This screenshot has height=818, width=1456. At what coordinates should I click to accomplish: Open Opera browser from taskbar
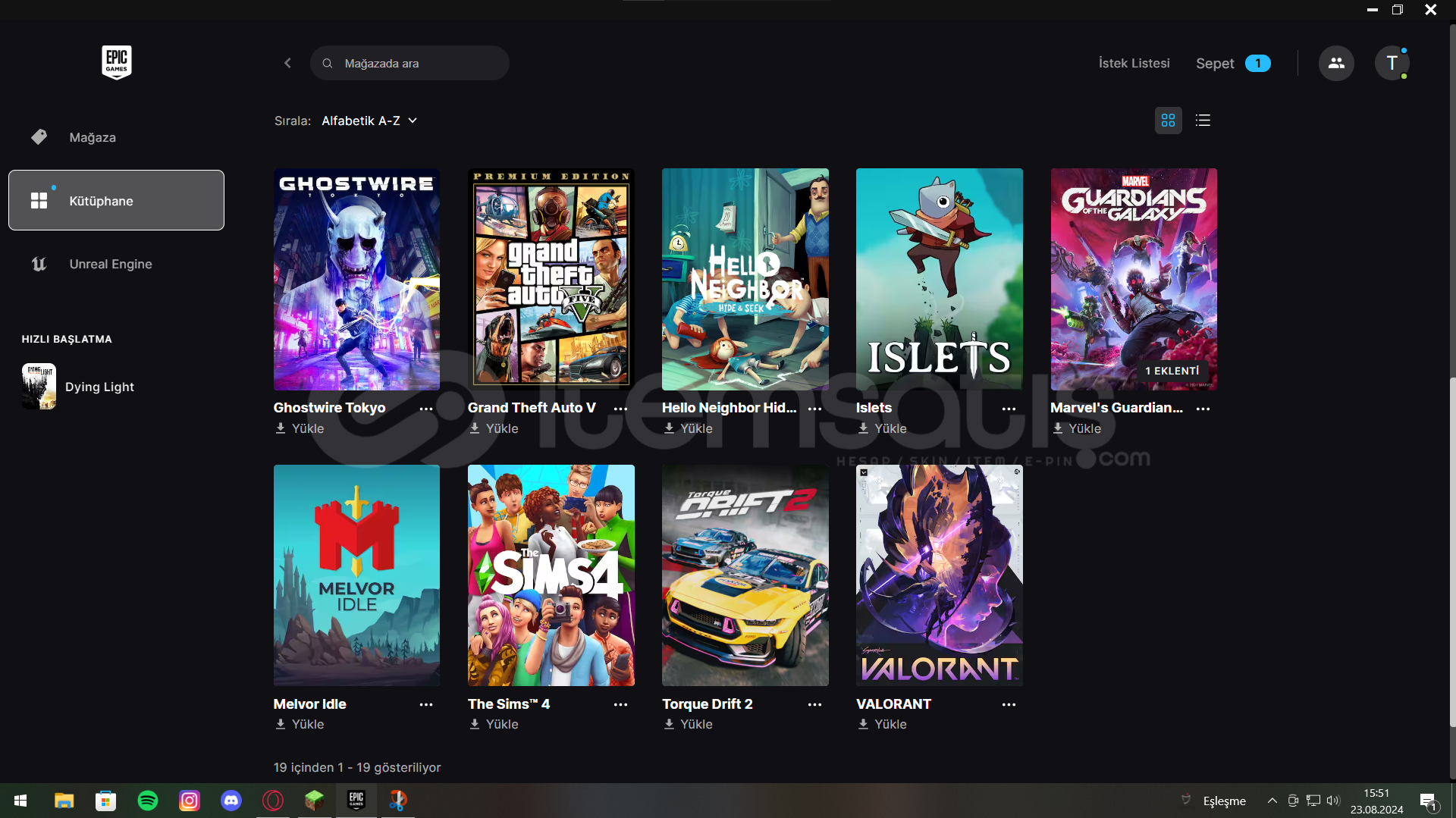point(273,801)
